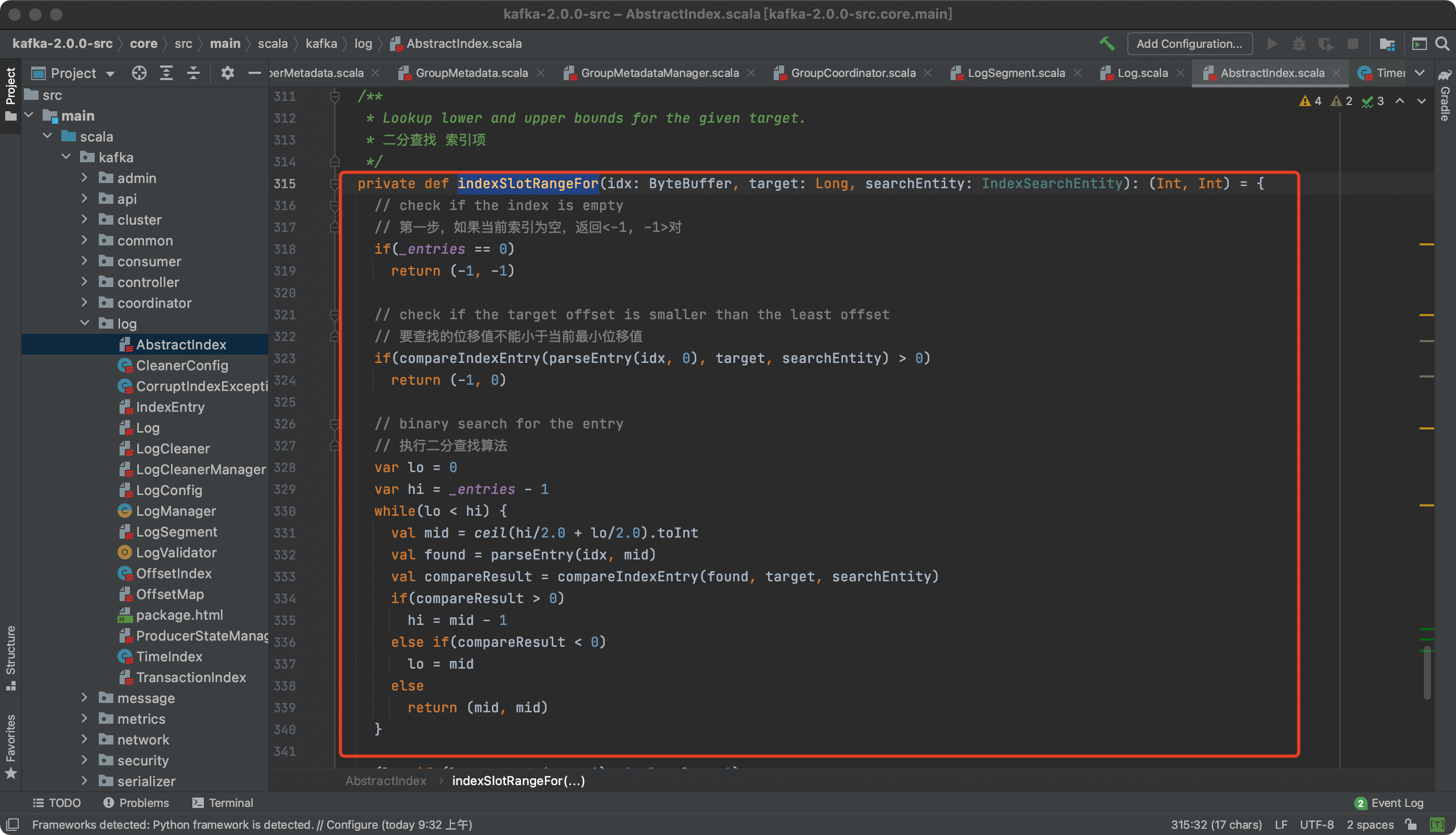The height and width of the screenshot is (835, 1456).
Task: Click the Build project hammer icon
Action: 1107,44
